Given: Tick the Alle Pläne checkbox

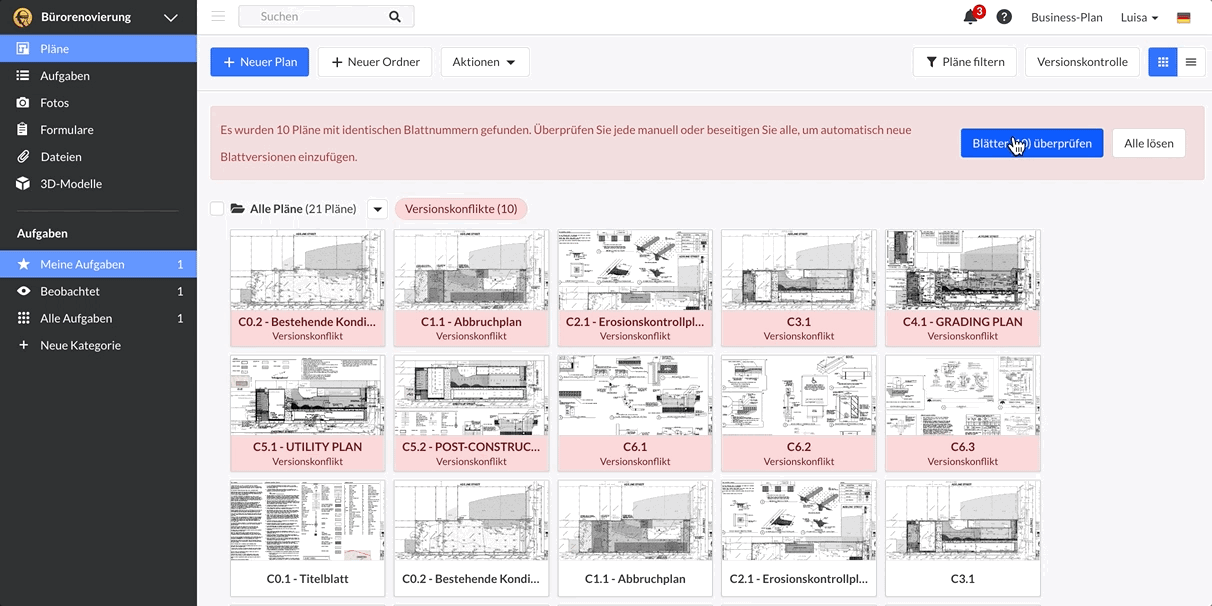Looking at the screenshot, I should click(x=217, y=209).
